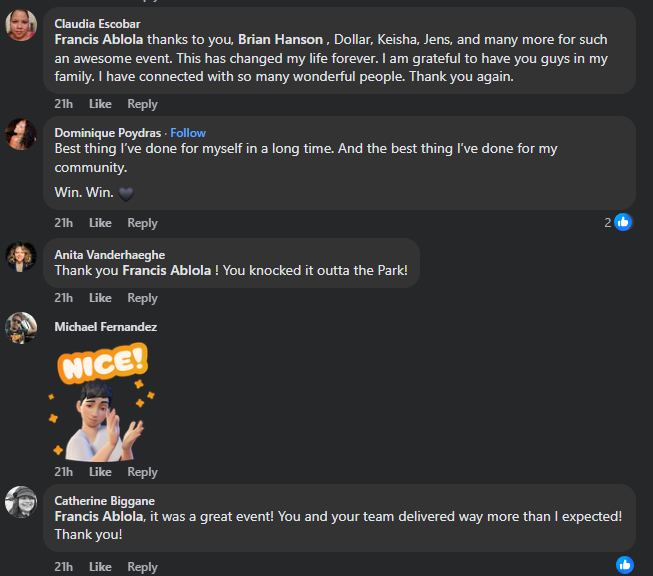Follow Dominique Poydras
This screenshot has width=653, height=576.
(x=188, y=132)
